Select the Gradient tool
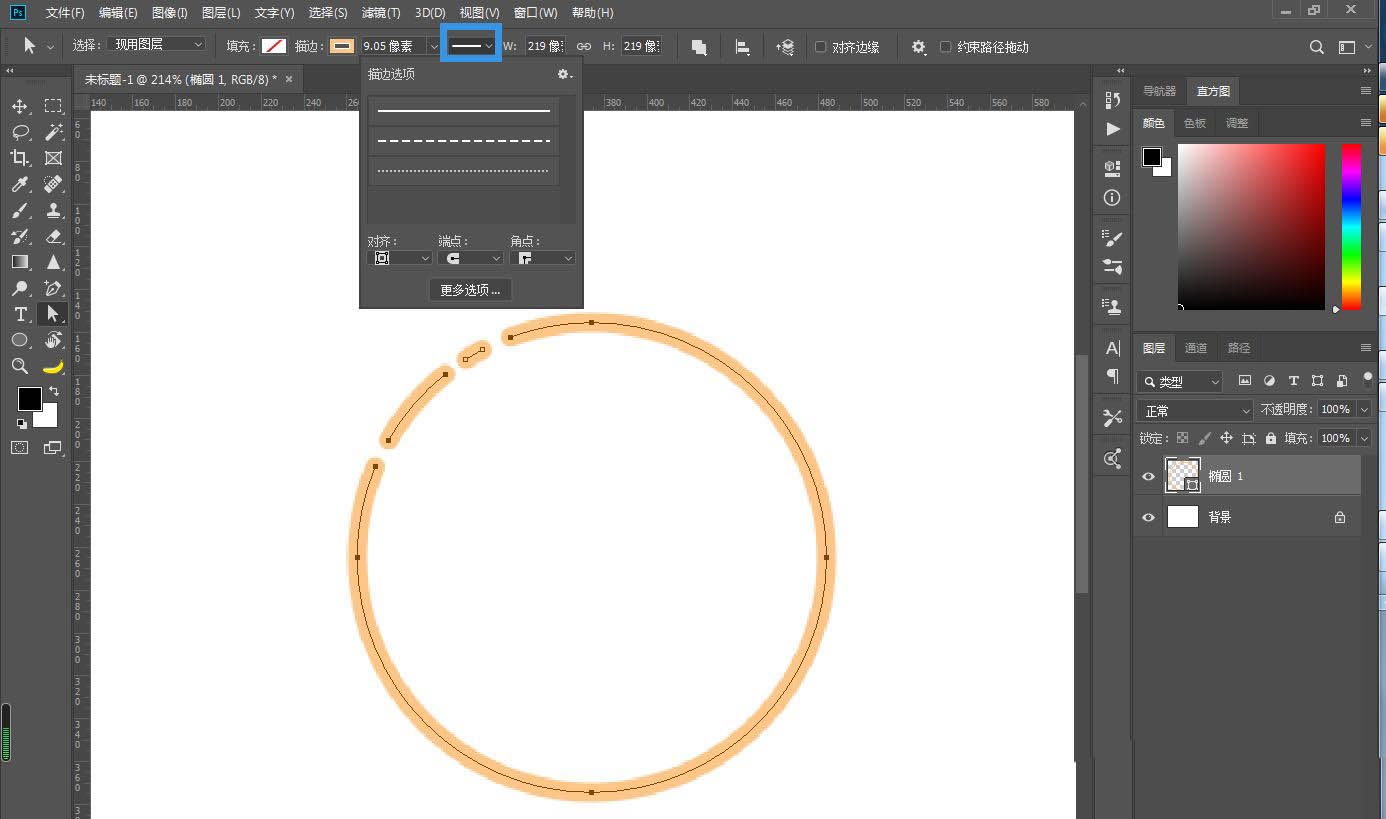The image size is (1386, 819). tap(20, 262)
